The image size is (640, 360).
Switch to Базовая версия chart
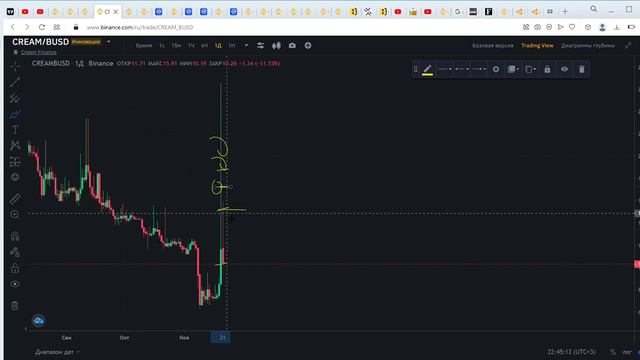[493, 46]
